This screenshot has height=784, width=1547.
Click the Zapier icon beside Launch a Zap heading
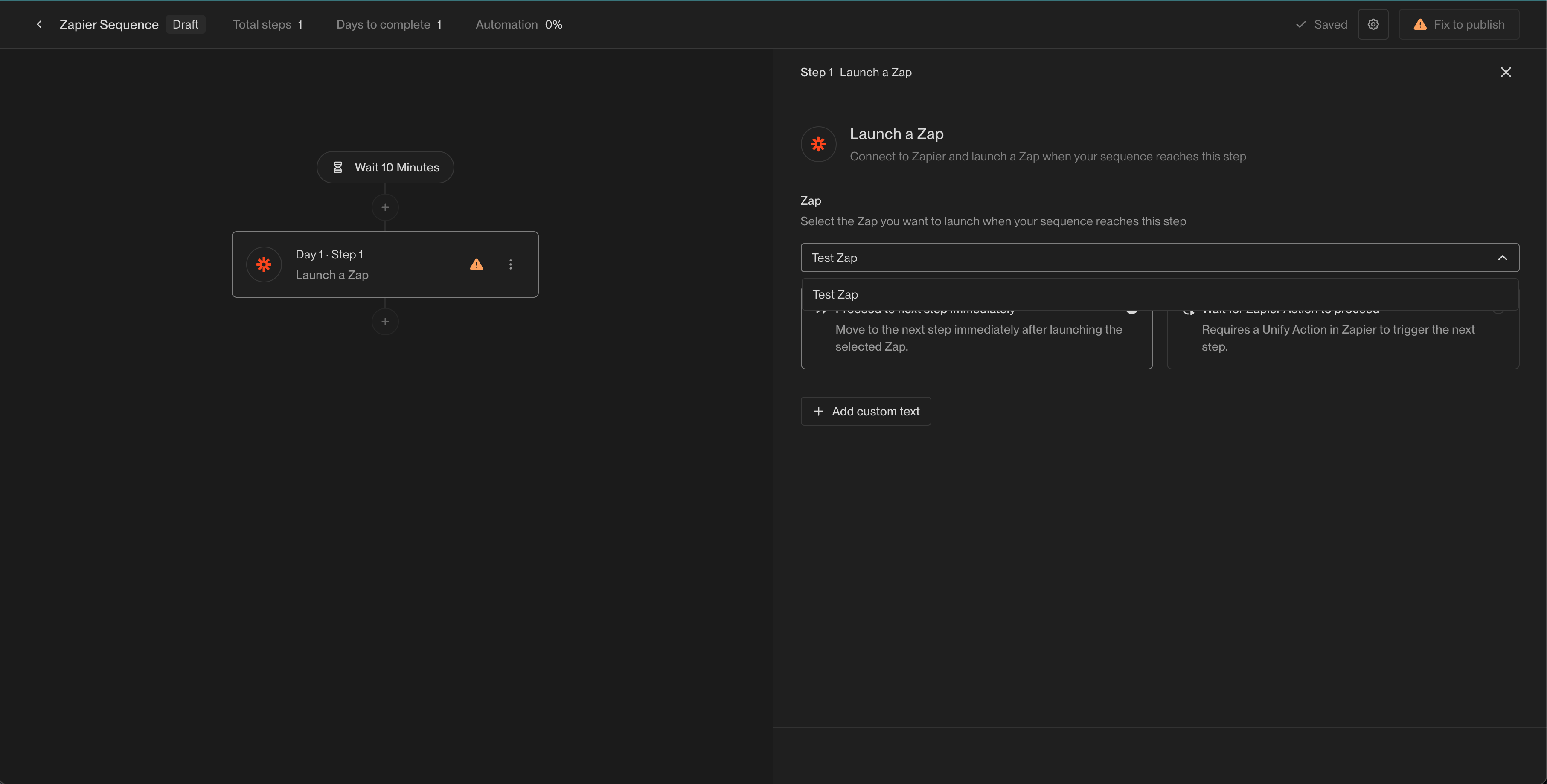coord(818,144)
